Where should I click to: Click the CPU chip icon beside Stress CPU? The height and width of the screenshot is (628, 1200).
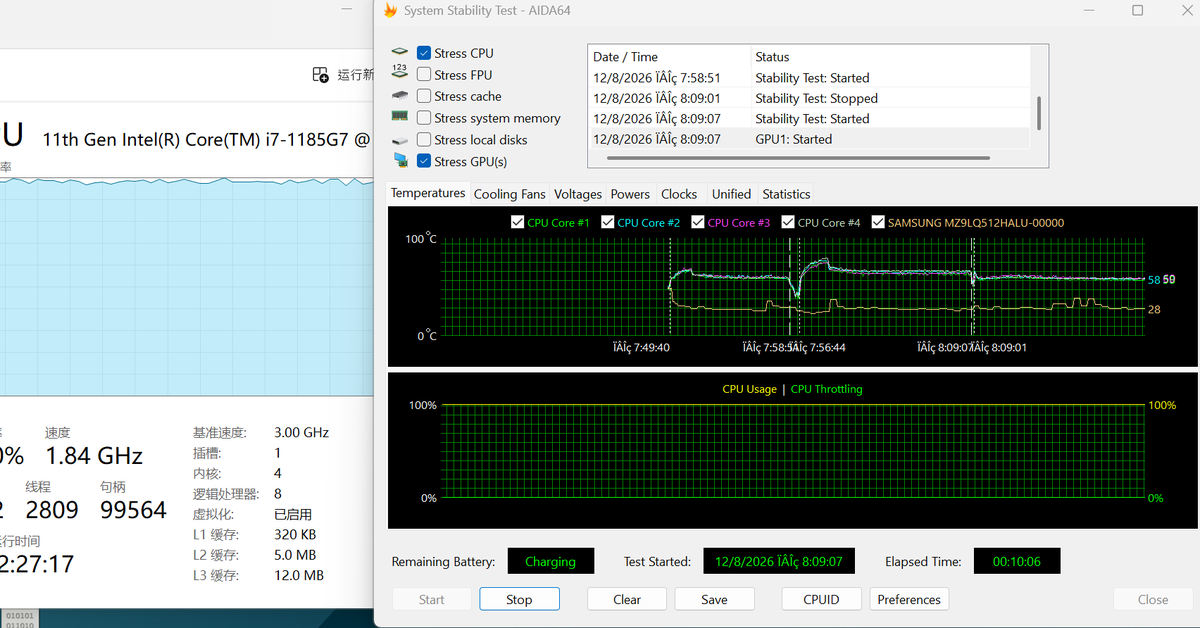click(x=400, y=53)
